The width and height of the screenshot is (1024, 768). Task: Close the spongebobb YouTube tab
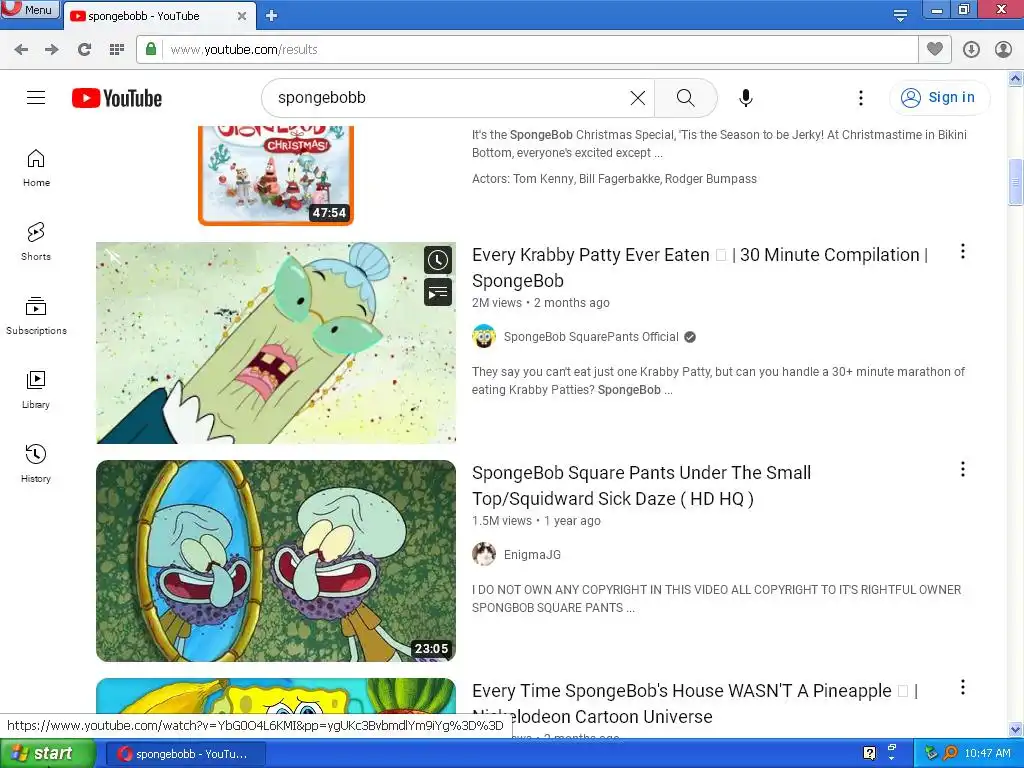click(242, 16)
